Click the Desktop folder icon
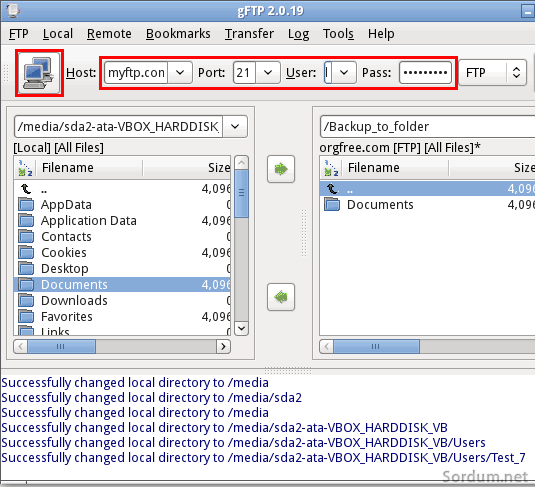The image size is (535, 487). click(x=26, y=269)
